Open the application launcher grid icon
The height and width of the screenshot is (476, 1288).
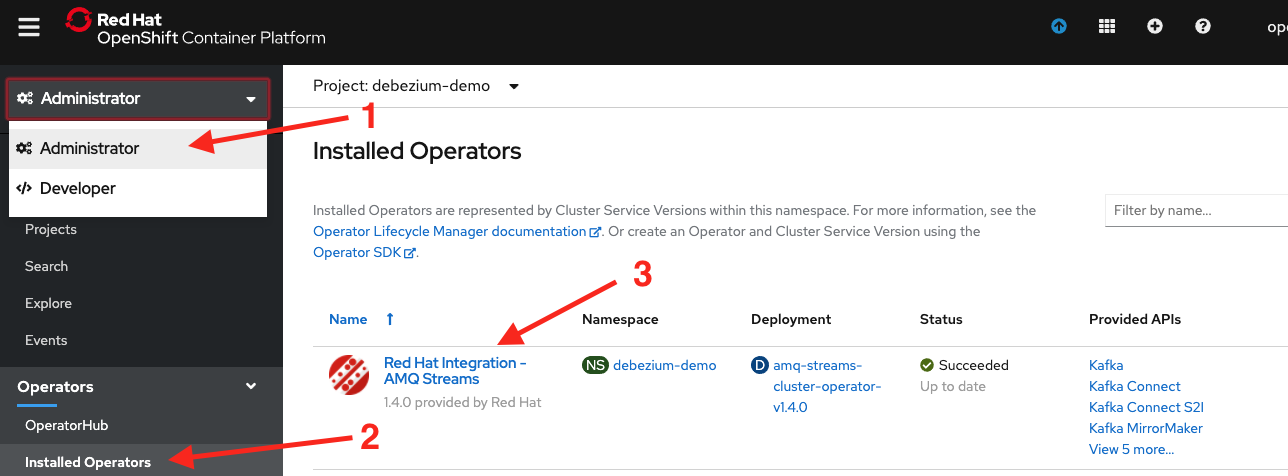click(x=1107, y=27)
